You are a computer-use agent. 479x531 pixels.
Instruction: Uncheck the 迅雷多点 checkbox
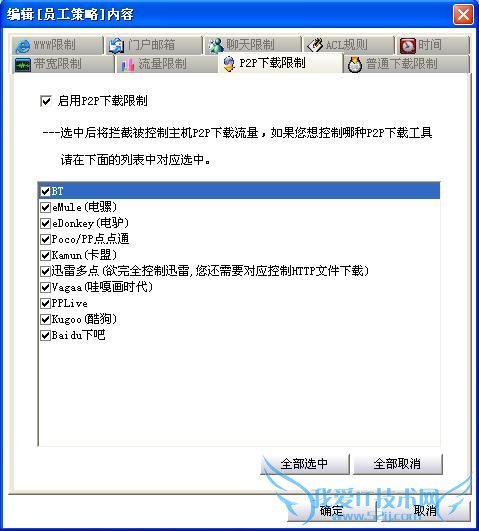[x=45, y=271]
